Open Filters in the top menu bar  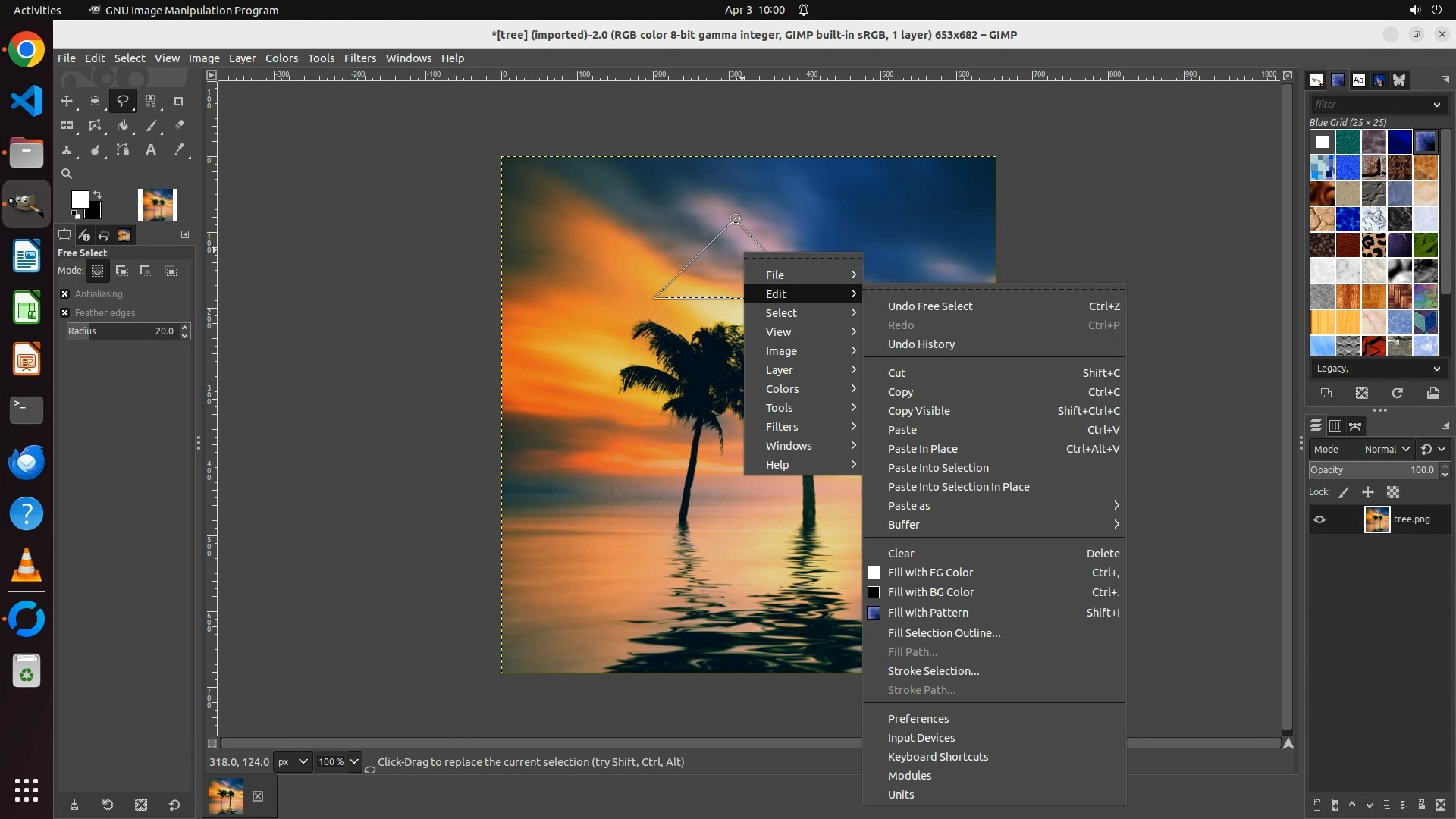[x=359, y=58]
